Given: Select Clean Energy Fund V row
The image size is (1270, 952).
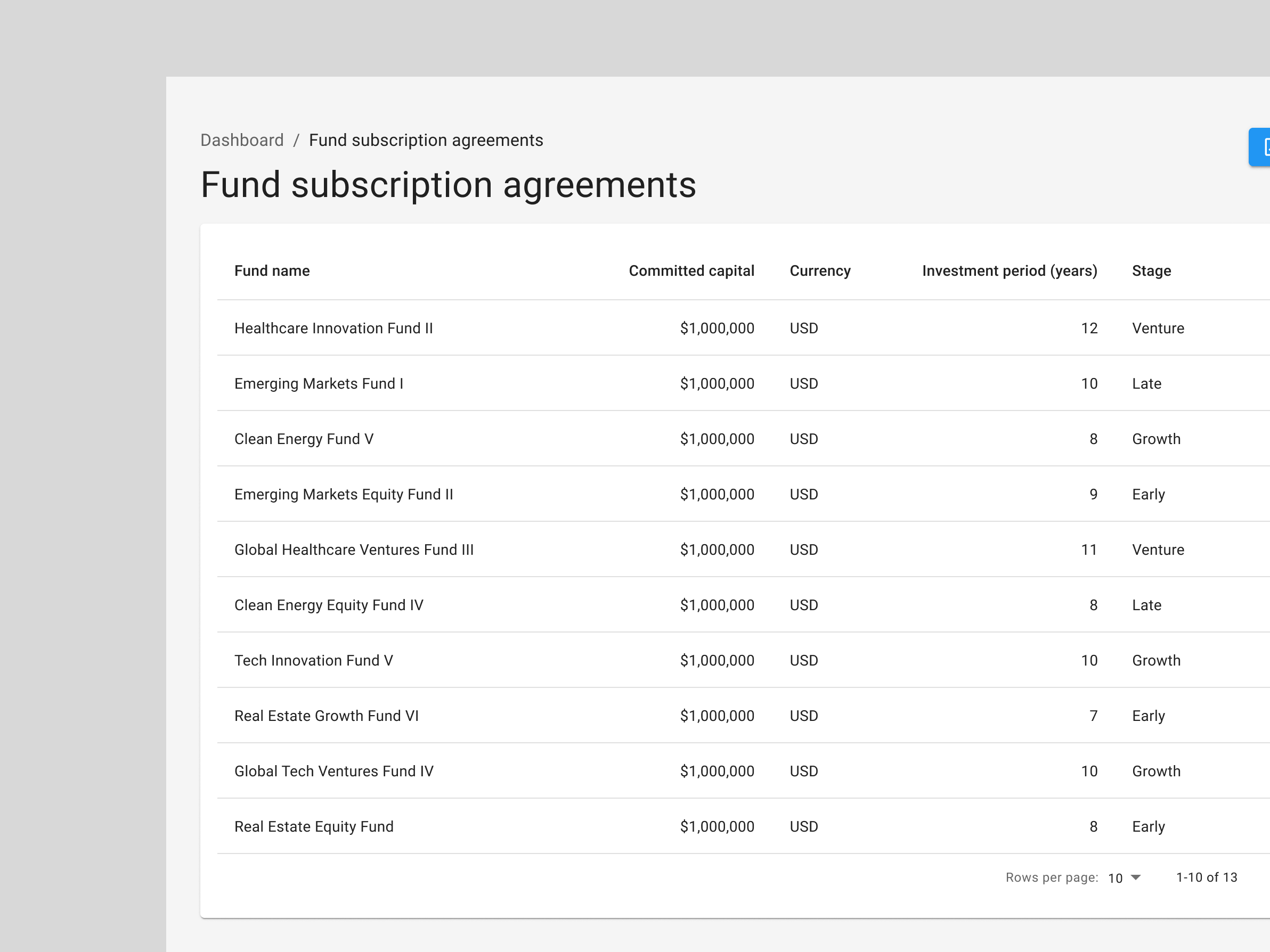Looking at the screenshot, I should point(744,439).
